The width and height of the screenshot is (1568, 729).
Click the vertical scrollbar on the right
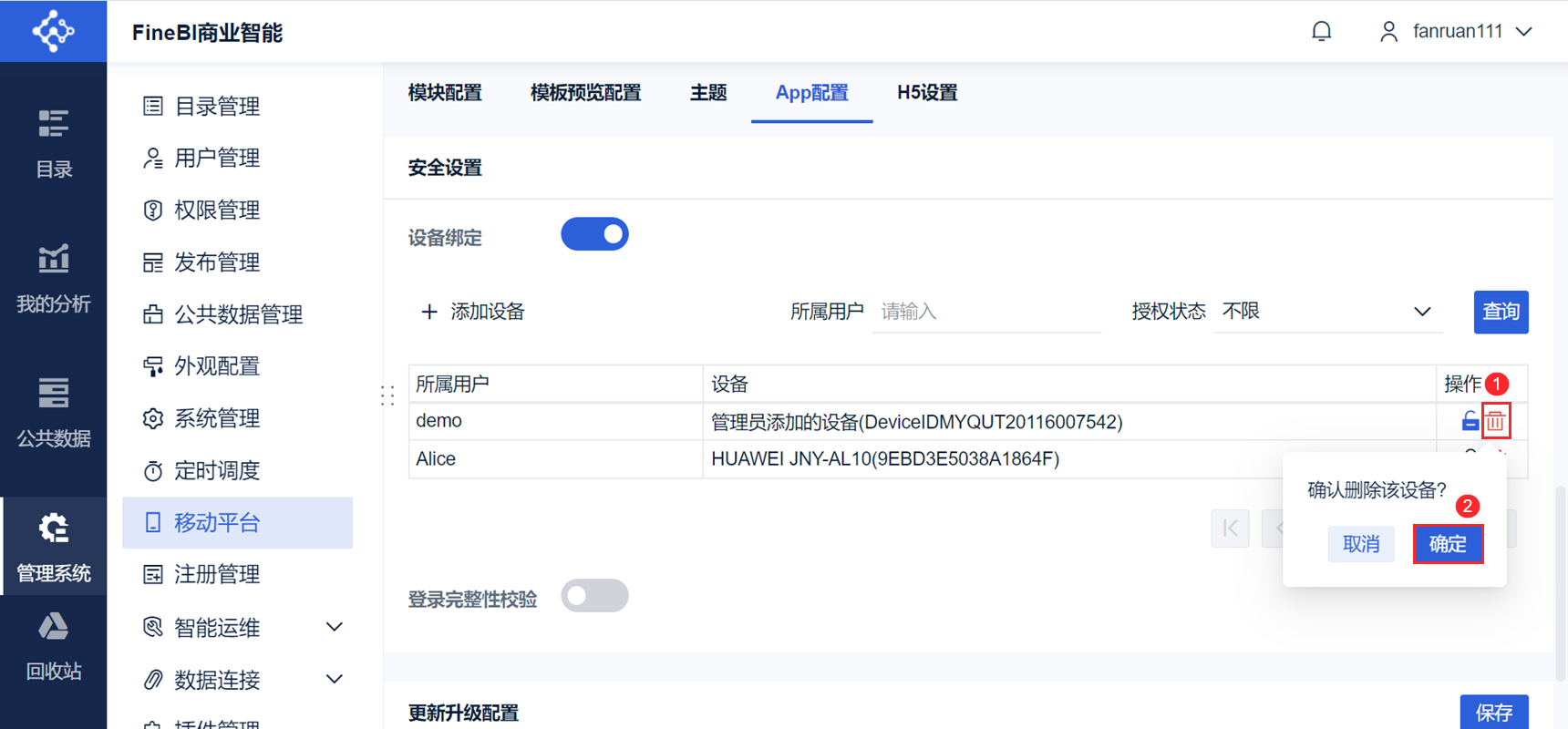pos(1560,583)
